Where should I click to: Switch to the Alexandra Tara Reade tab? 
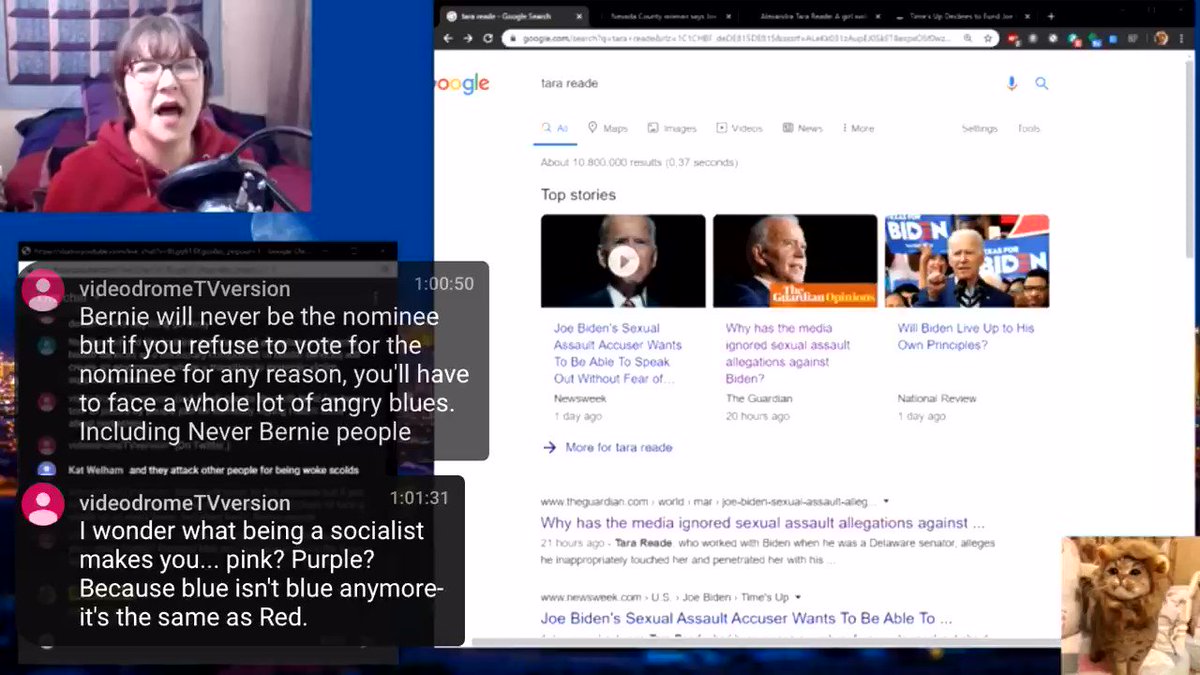point(817,16)
